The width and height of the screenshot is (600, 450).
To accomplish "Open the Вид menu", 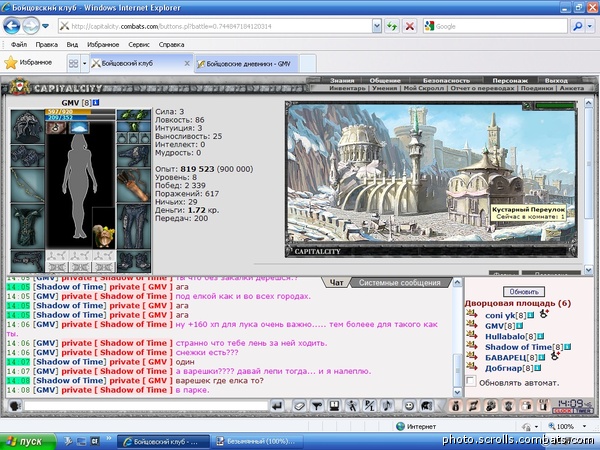I will [x=72, y=44].
